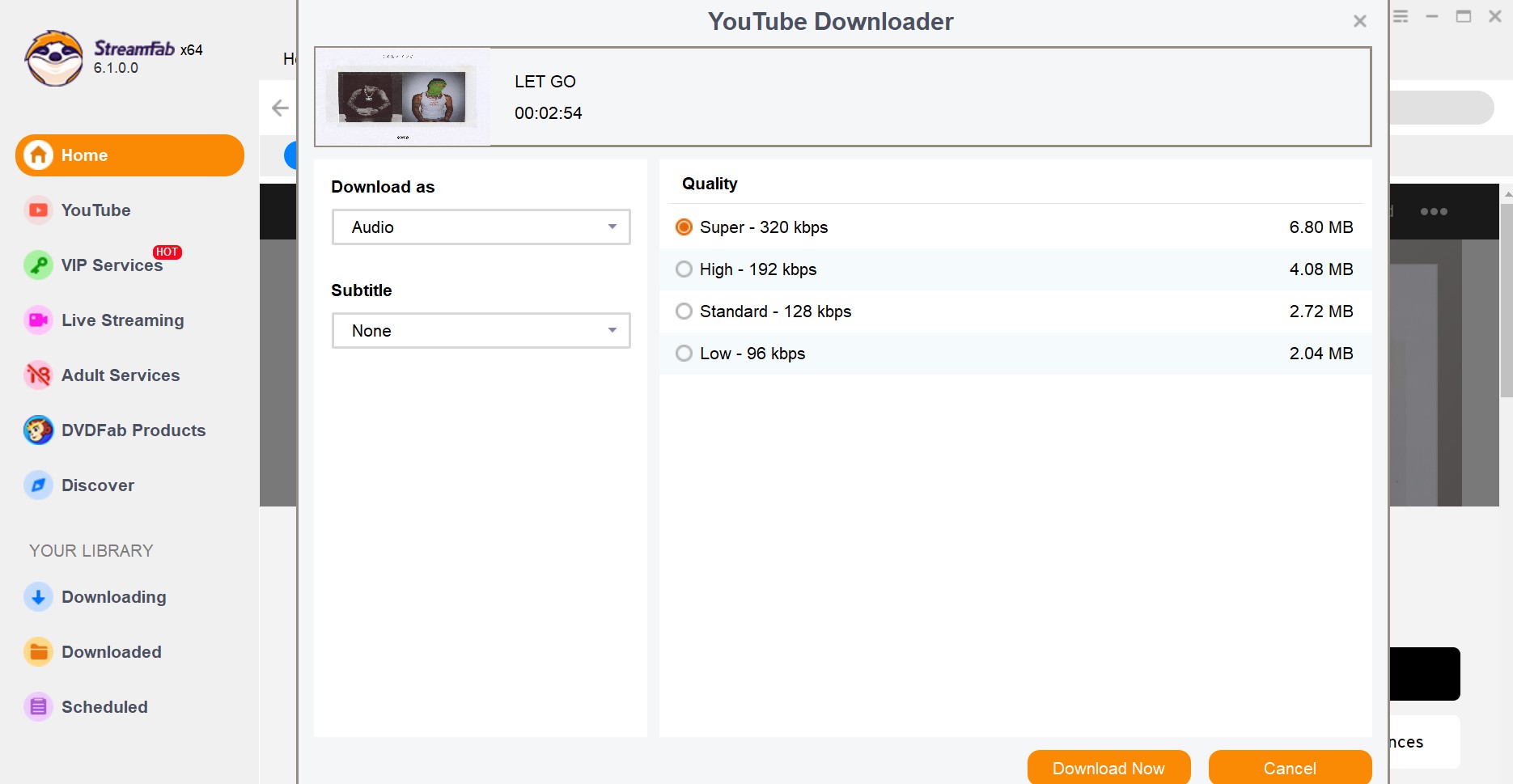This screenshot has width=1513, height=784.
Task: Open Adult Services section label
Action: [x=121, y=375]
